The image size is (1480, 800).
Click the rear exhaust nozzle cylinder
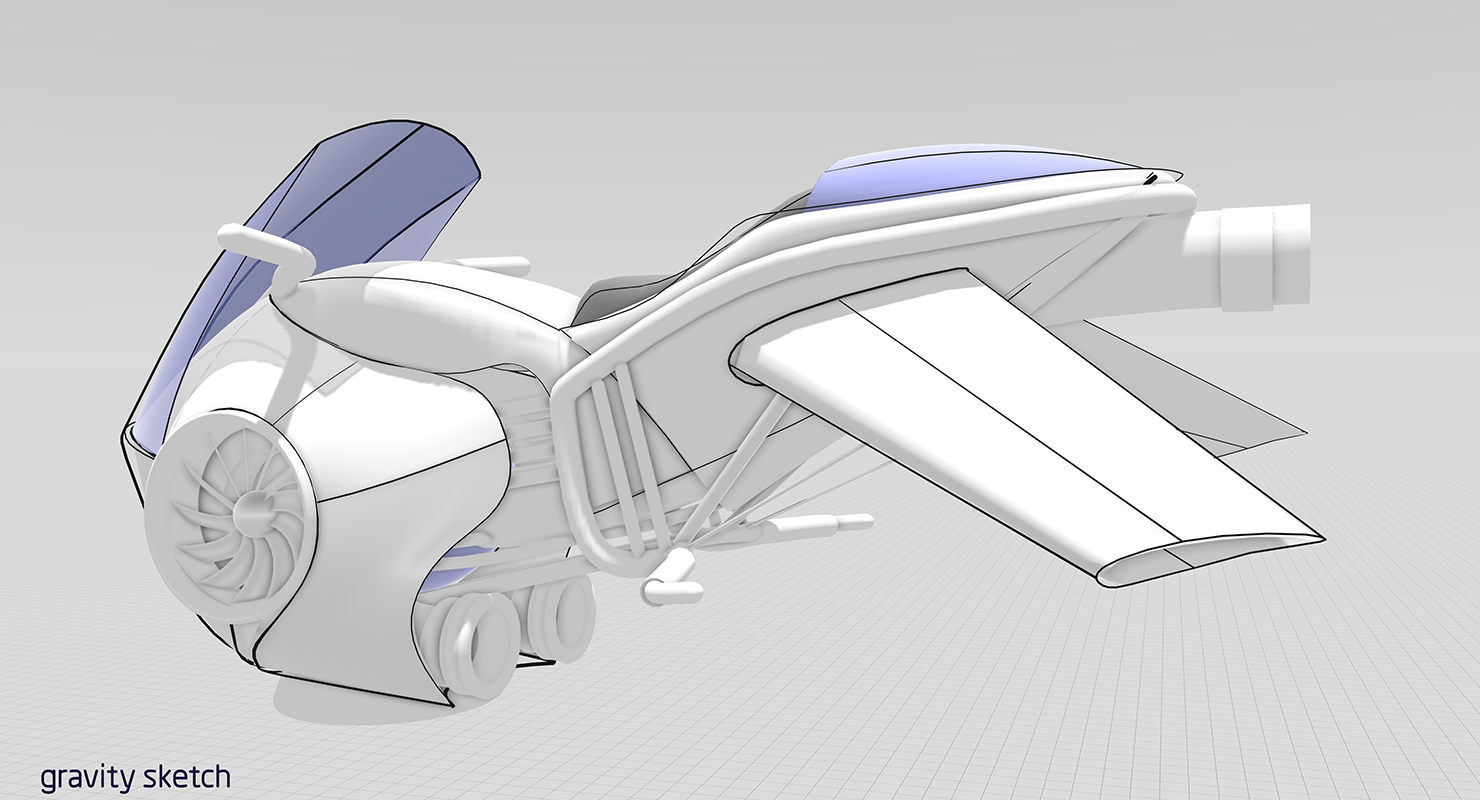[1262, 256]
